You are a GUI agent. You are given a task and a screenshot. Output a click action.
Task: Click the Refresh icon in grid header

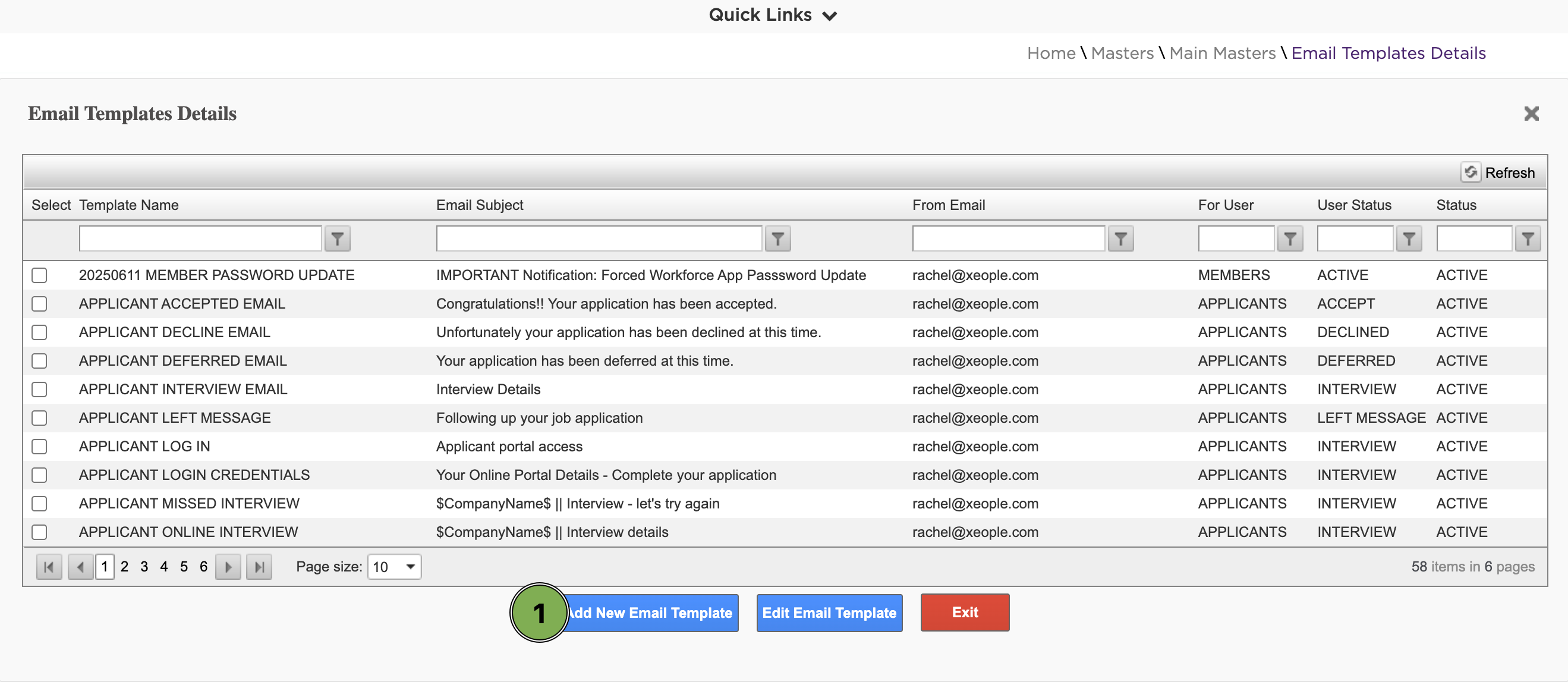pyautogui.click(x=1470, y=172)
